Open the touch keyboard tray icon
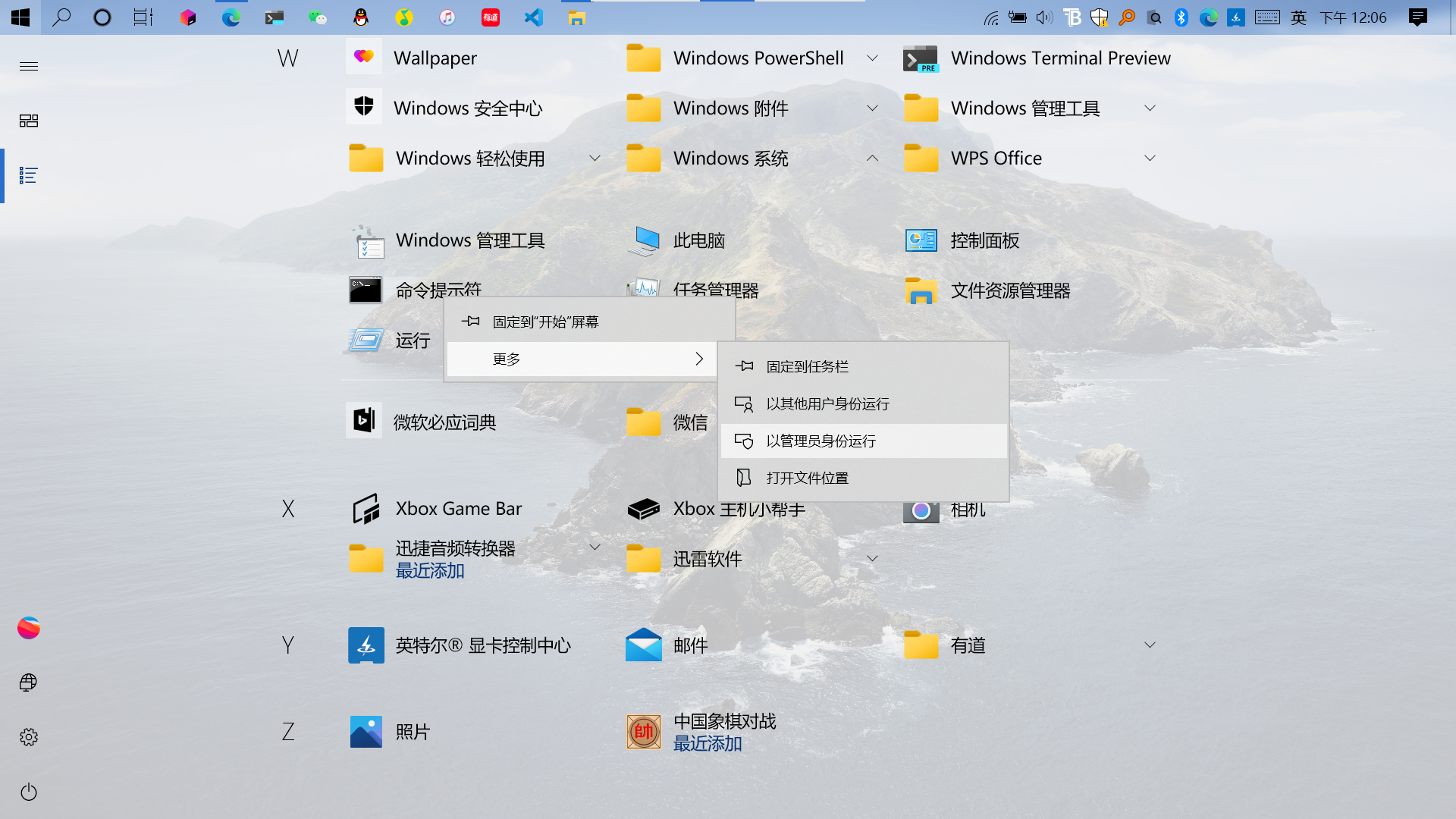Screen dimensions: 1456x819 (x=1267, y=17)
